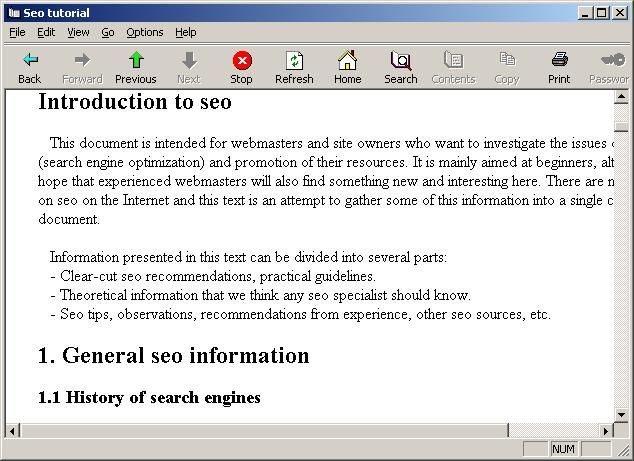This screenshot has height=461, width=634.
Task: Print the document using Print icon
Action: pyautogui.click(x=559, y=61)
